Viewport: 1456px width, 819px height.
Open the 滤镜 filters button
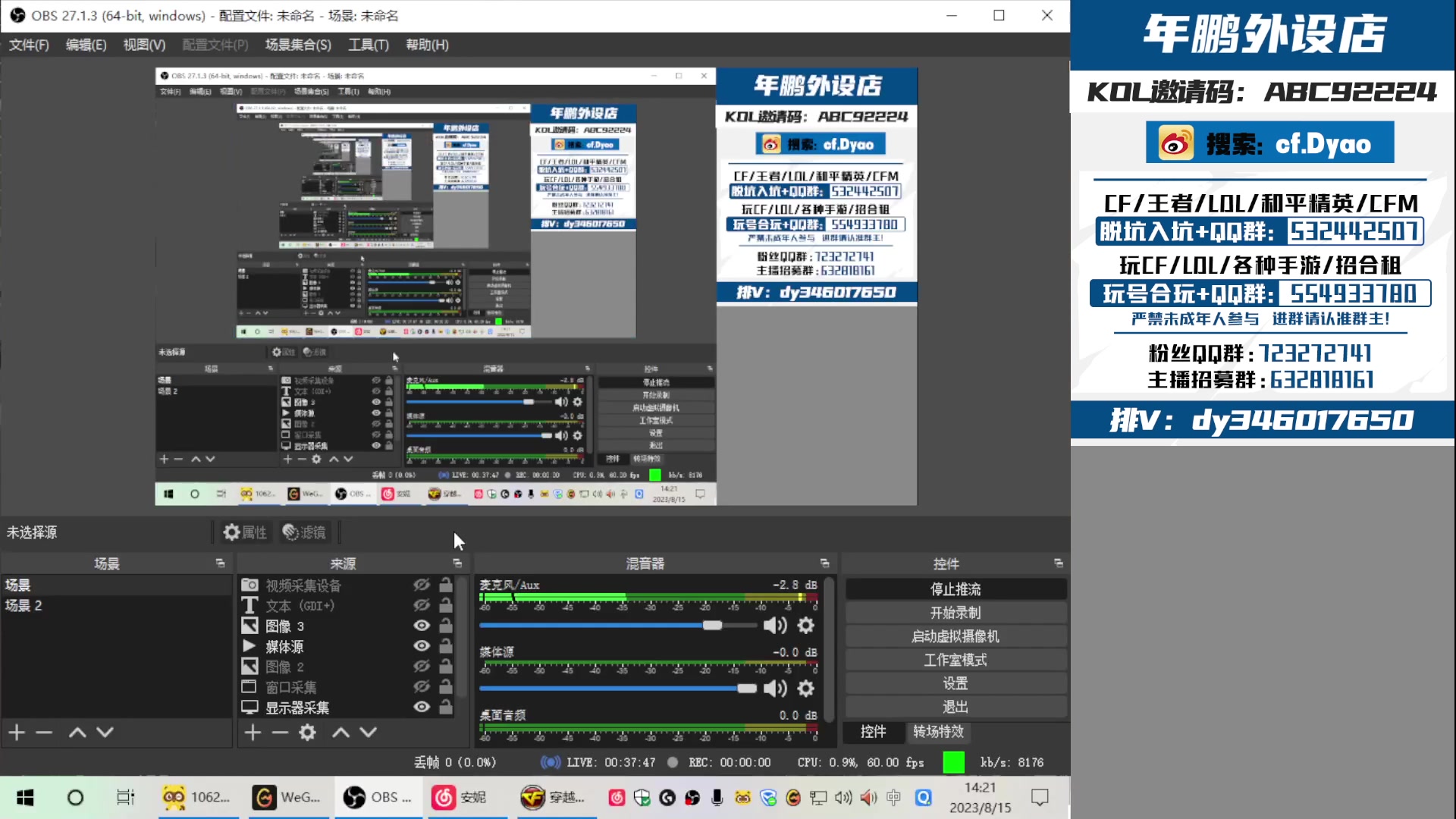pyautogui.click(x=304, y=532)
